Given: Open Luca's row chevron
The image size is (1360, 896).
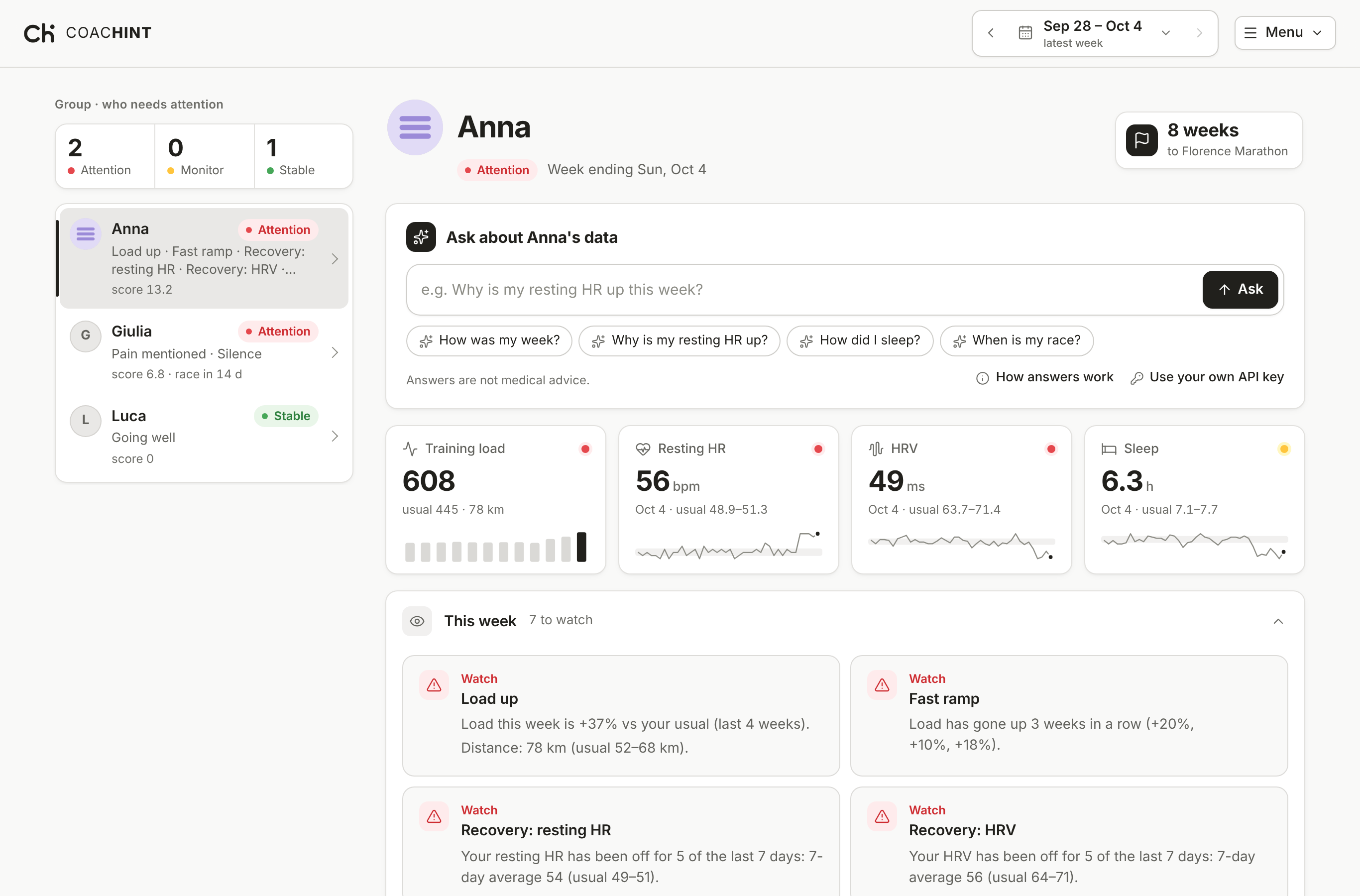Looking at the screenshot, I should (x=335, y=437).
